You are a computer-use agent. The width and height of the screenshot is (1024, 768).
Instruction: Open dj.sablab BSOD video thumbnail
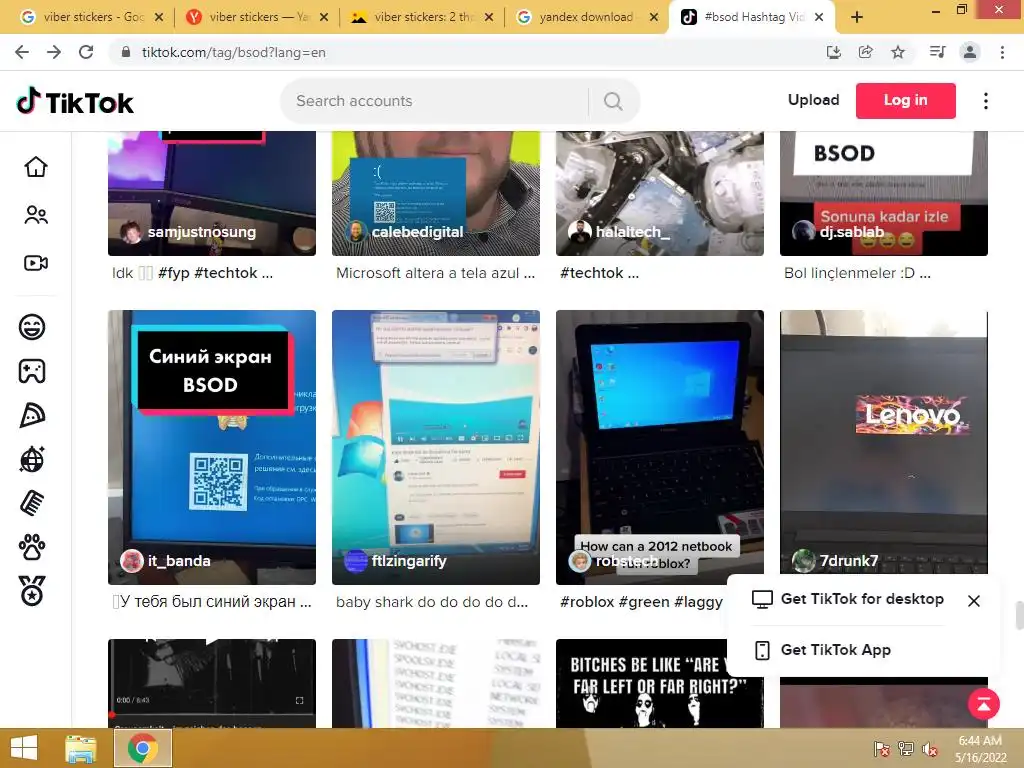click(x=884, y=193)
